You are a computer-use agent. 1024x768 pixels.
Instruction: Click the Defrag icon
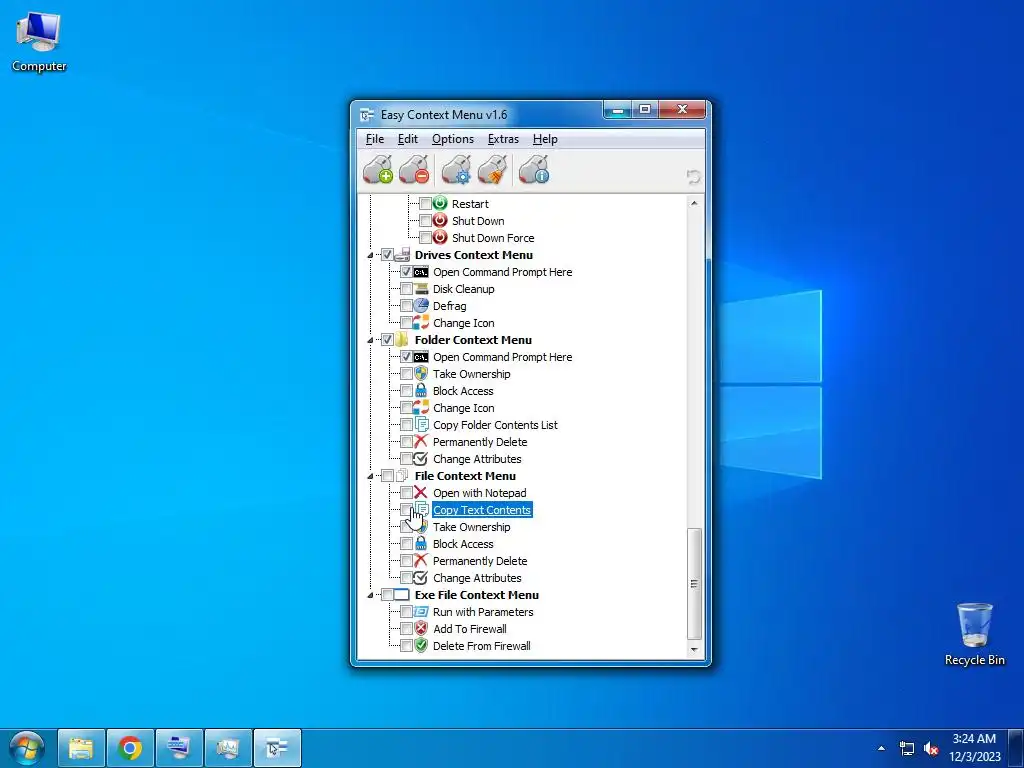[421, 306]
